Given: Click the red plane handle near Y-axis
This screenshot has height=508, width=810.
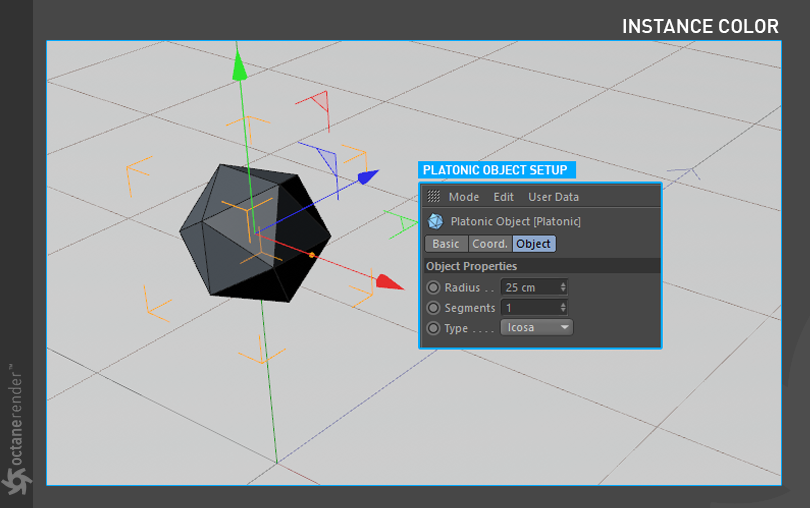Looking at the screenshot, I should 321,102.
